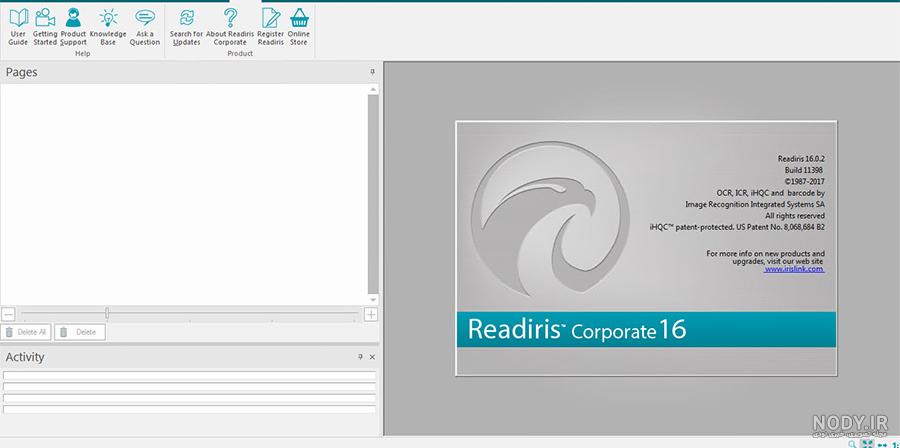The image size is (900, 448).
Task: Pin the Pages panel
Action: 372,72
